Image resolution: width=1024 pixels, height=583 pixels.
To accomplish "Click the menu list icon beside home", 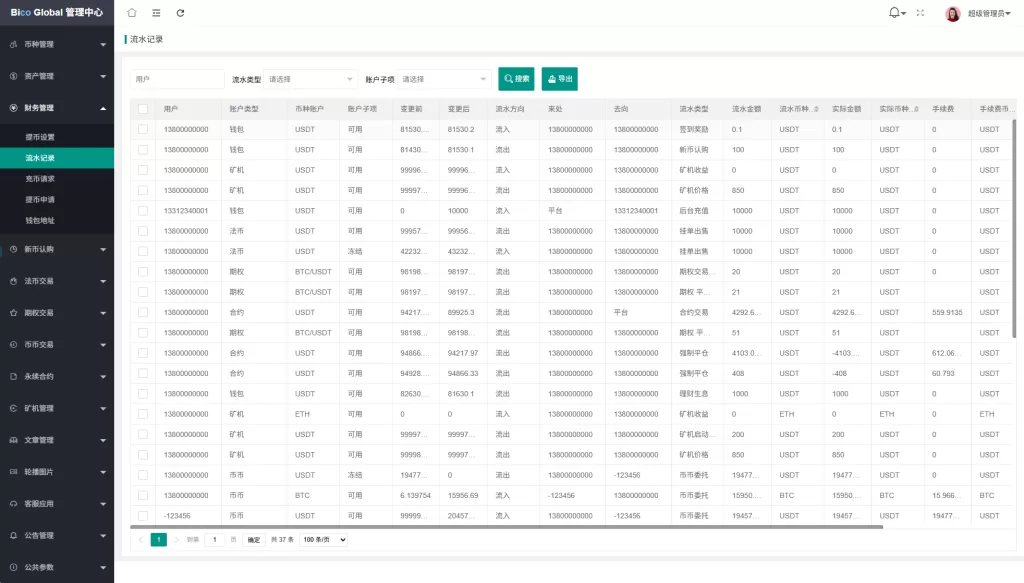I will (x=155, y=12).
